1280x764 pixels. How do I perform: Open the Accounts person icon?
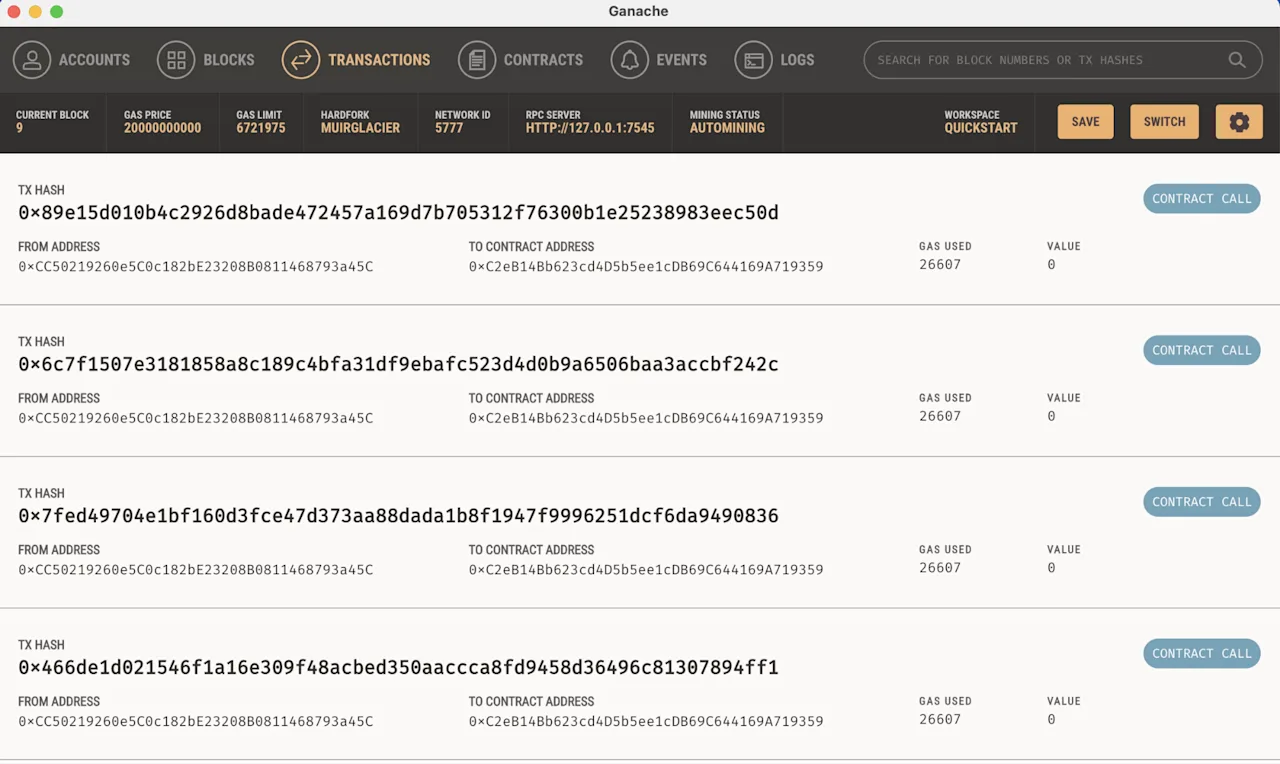point(32,60)
